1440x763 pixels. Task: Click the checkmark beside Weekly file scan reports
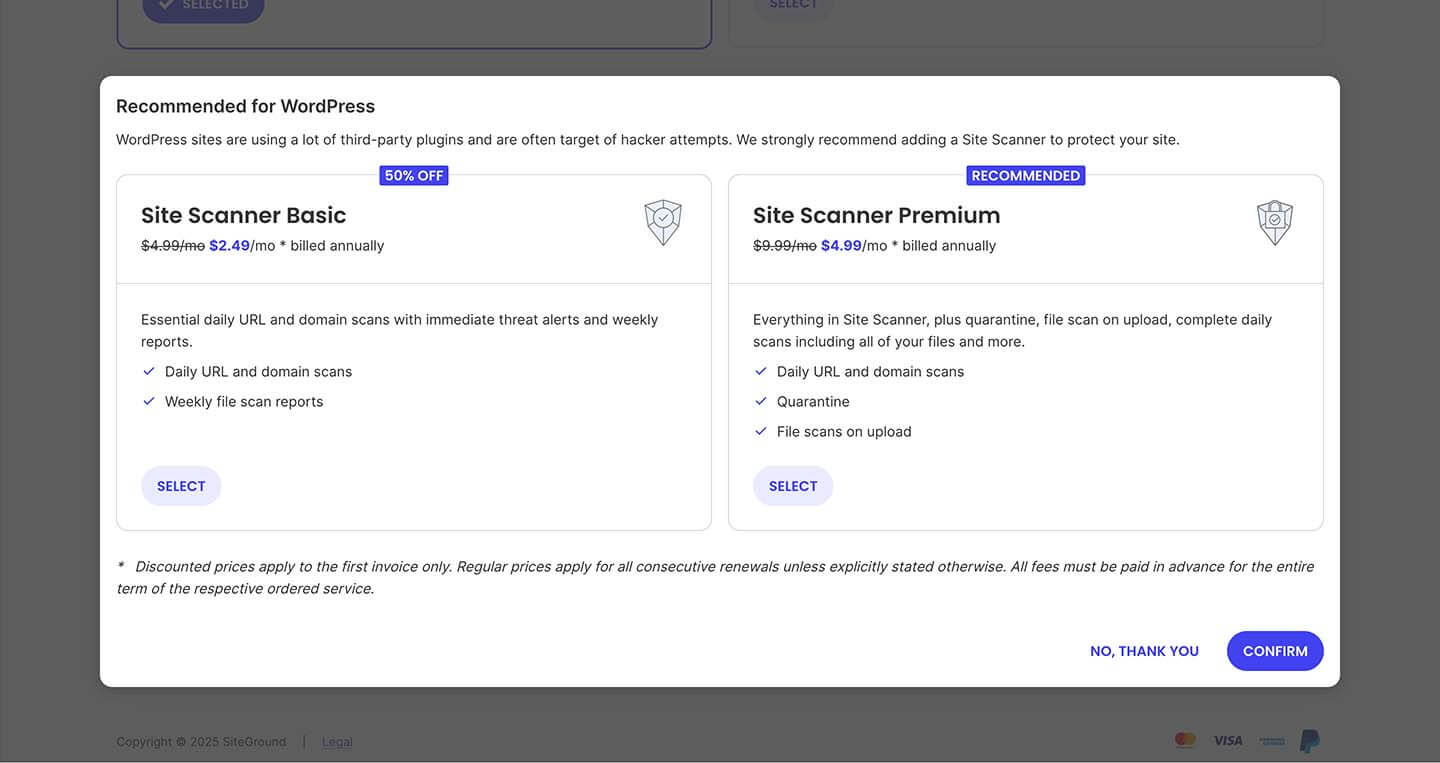[x=149, y=401]
